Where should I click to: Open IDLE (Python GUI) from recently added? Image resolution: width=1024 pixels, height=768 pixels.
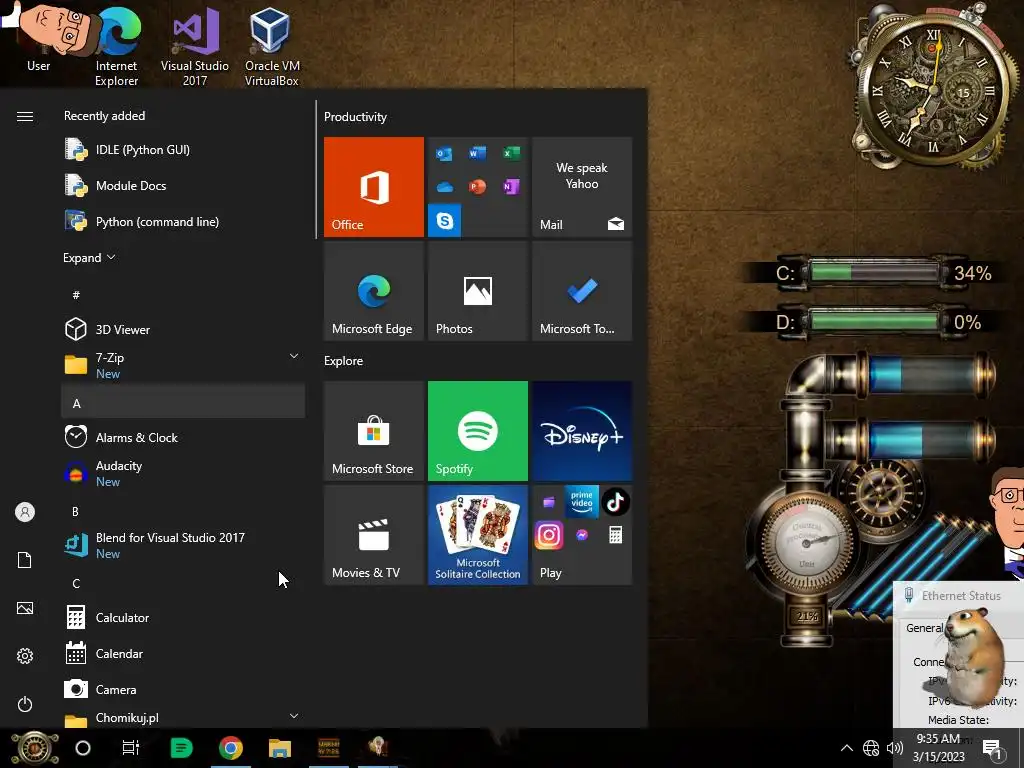[183, 150]
